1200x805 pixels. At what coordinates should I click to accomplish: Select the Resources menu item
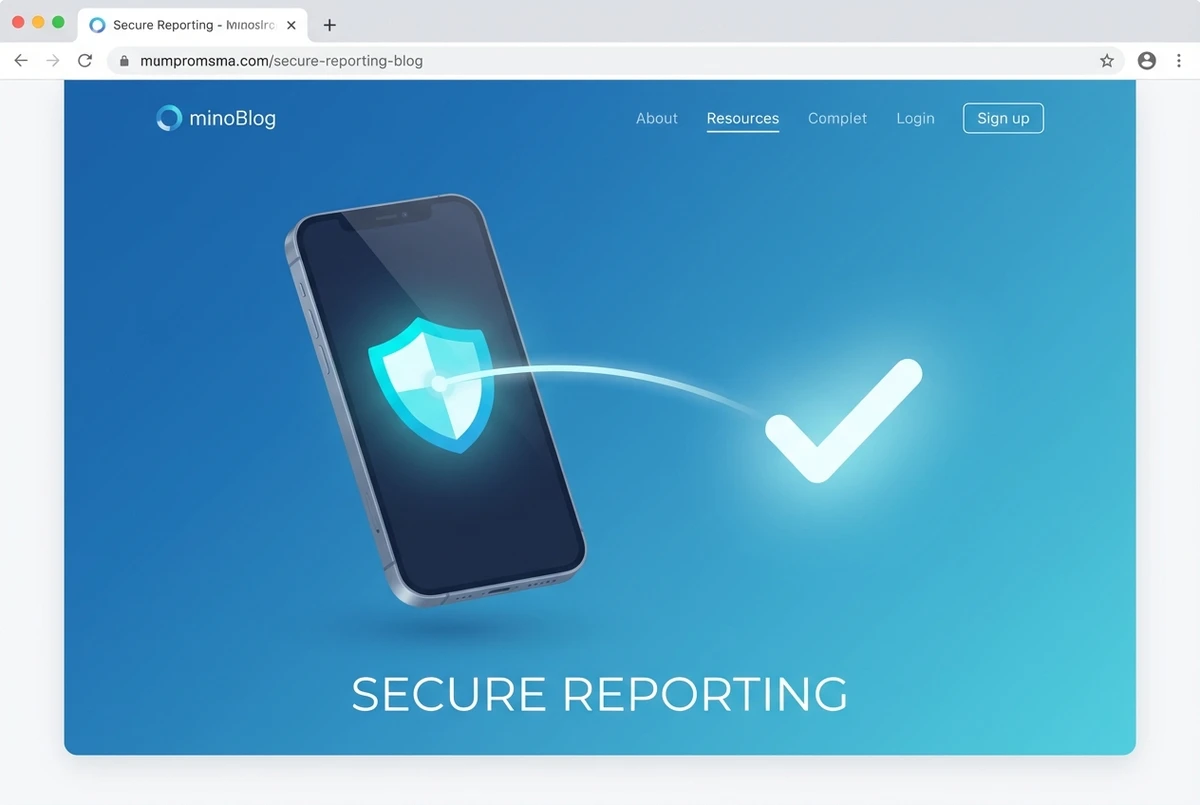pos(742,118)
